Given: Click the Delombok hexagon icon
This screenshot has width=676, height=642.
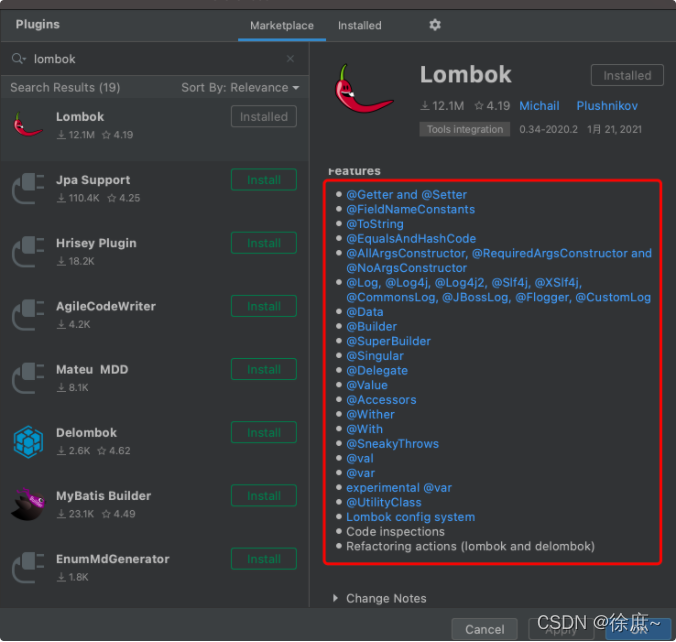Looking at the screenshot, I should pos(28,442).
